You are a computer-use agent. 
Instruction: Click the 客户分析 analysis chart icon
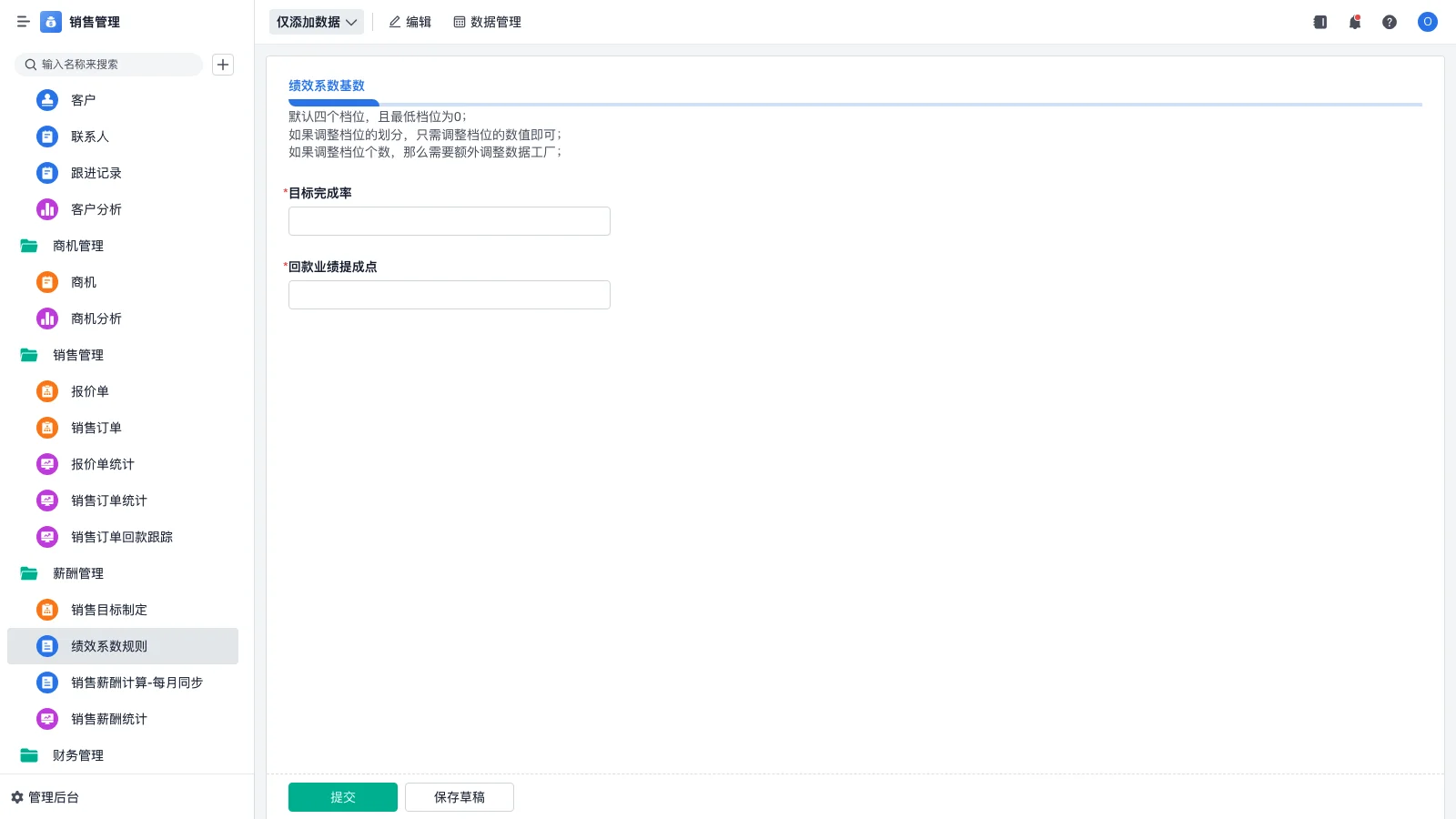click(x=46, y=209)
